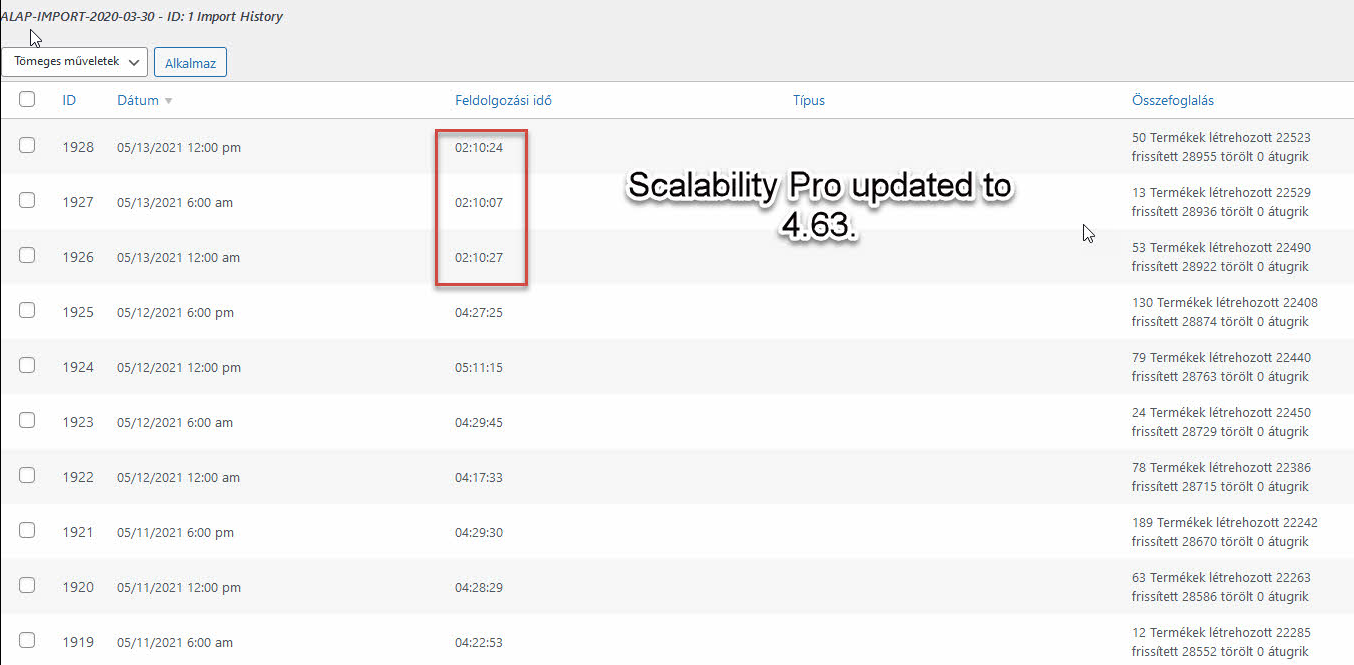This screenshot has height=665, width=1354.
Task: Sort records by the ID column
Action: pyautogui.click(x=69, y=100)
